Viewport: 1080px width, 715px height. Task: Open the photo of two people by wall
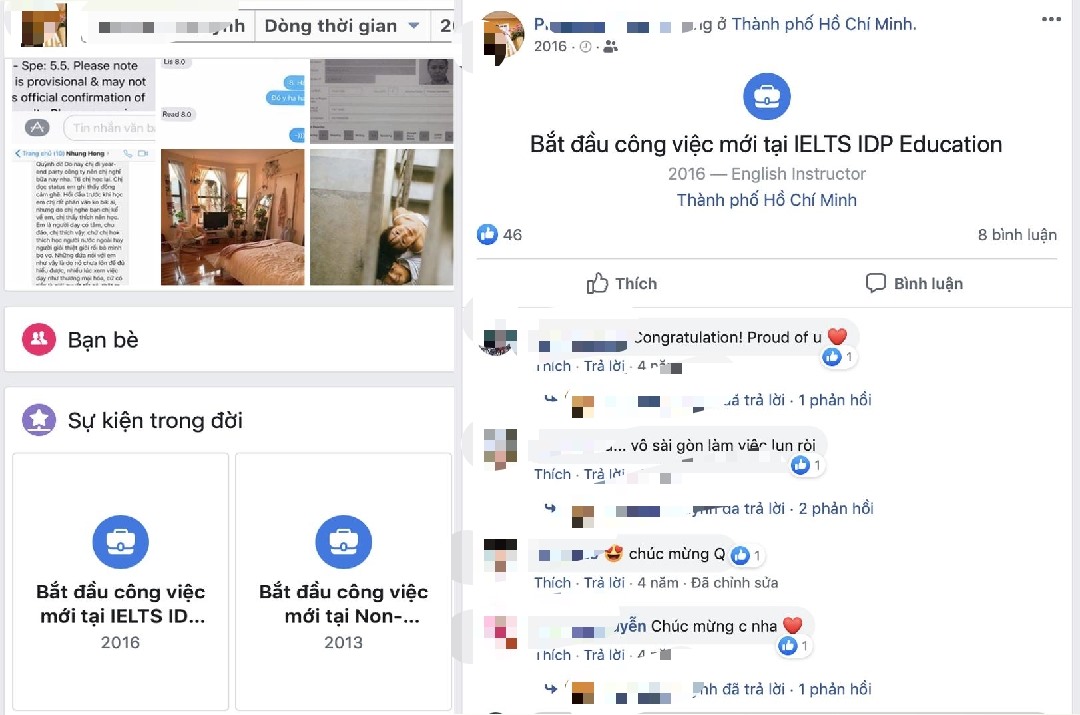[382, 217]
